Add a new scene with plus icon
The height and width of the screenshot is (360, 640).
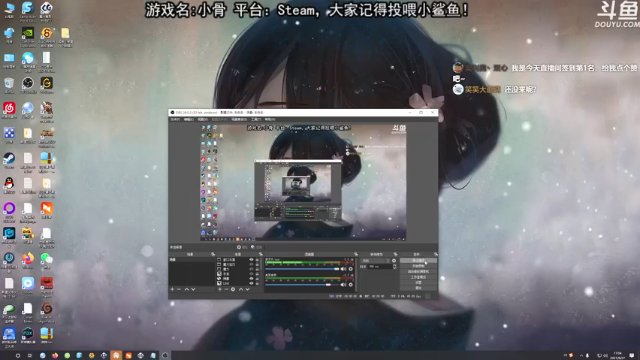click(x=172, y=289)
